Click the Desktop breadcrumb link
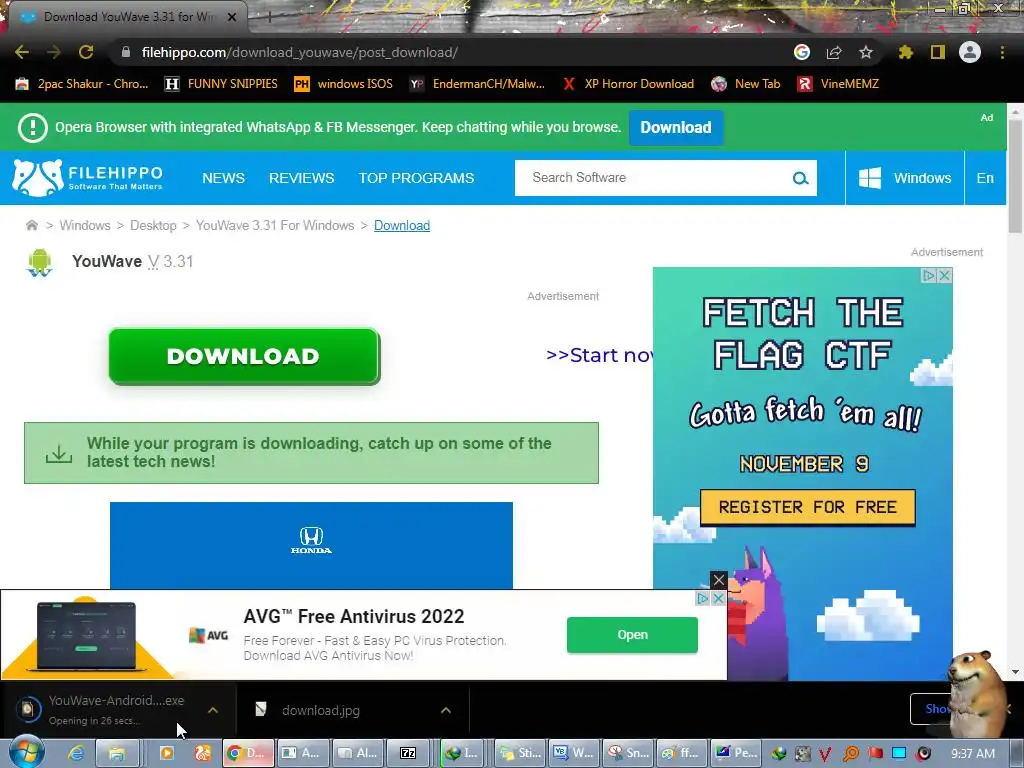Viewport: 1024px width, 768px height. (x=153, y=225)
